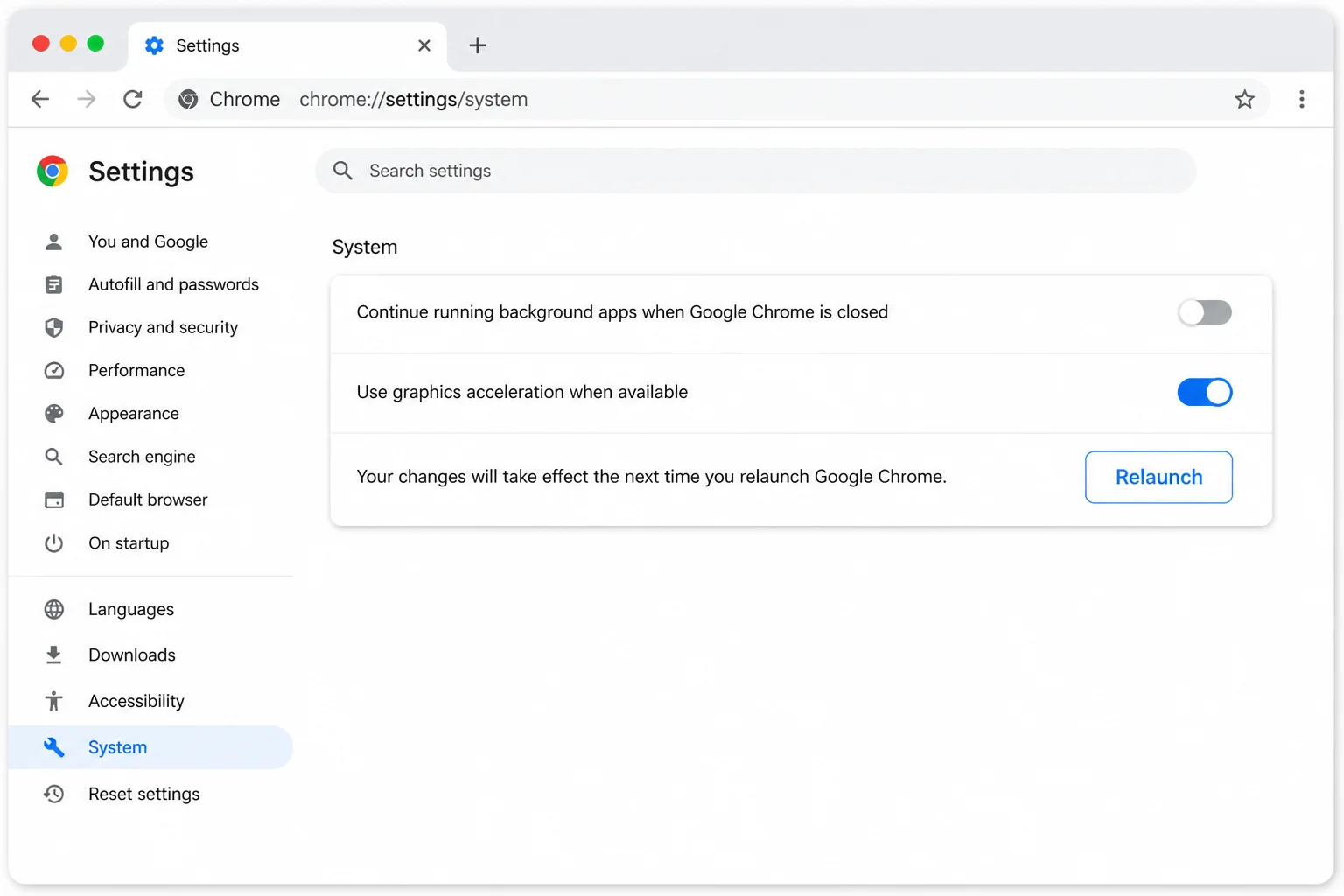Open Appearance settings

(x=150, y=413)
